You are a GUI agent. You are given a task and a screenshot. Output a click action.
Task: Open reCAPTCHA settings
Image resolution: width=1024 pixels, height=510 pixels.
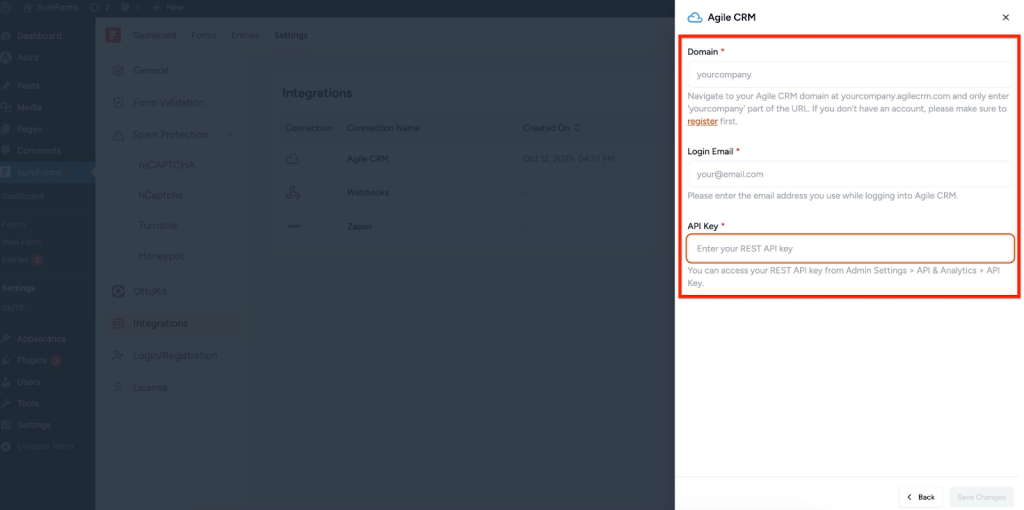(x=167, y=165)
